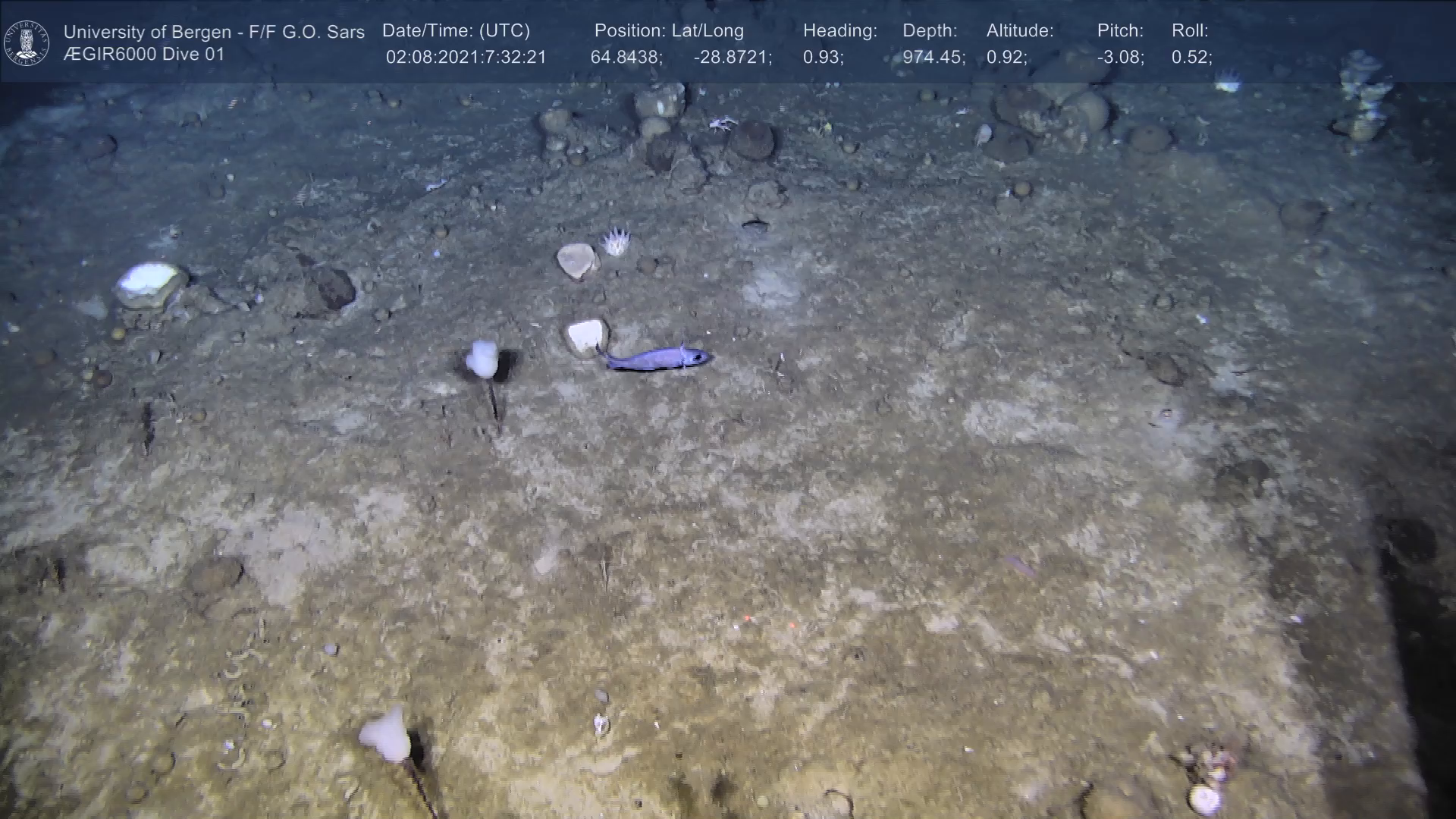
Task: Click the Heading: label
Action: (x=839, y=31)
